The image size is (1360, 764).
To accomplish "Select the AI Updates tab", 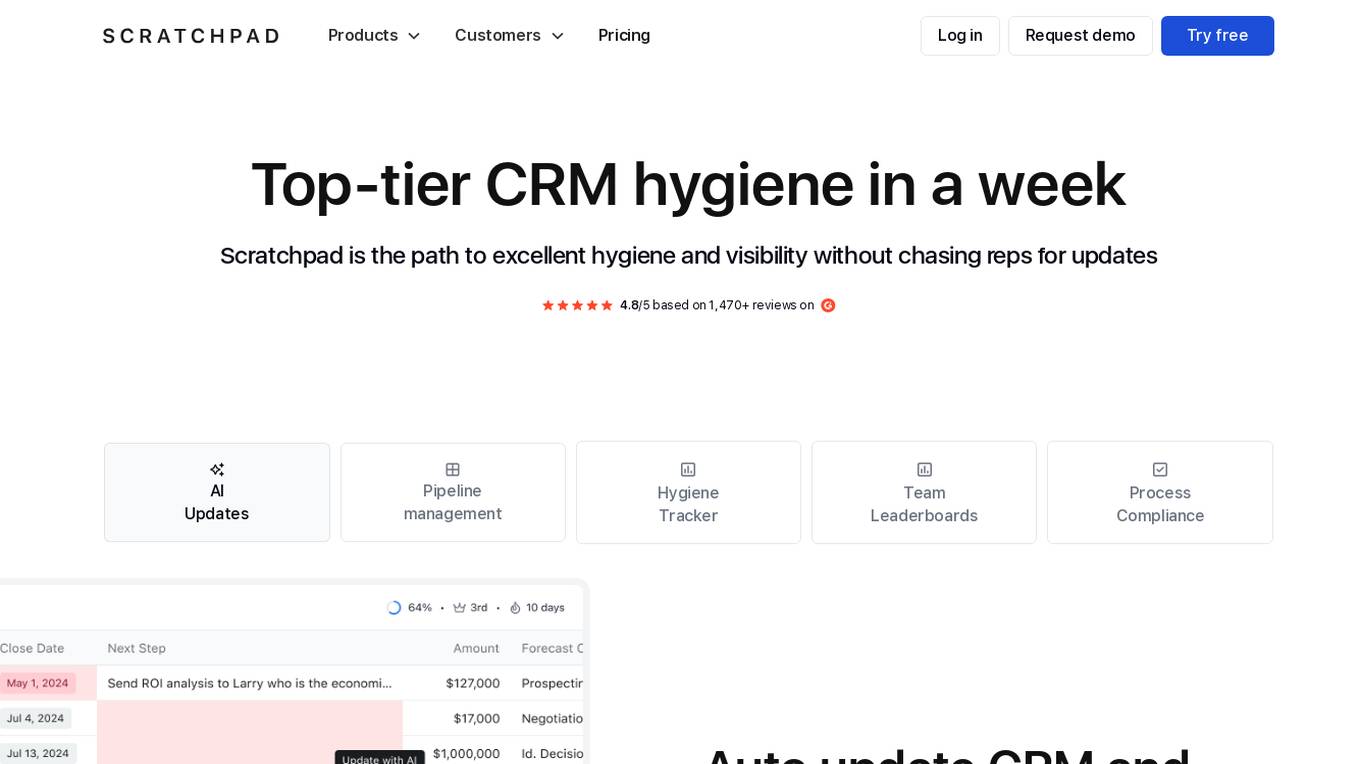I will click(217, 492).
